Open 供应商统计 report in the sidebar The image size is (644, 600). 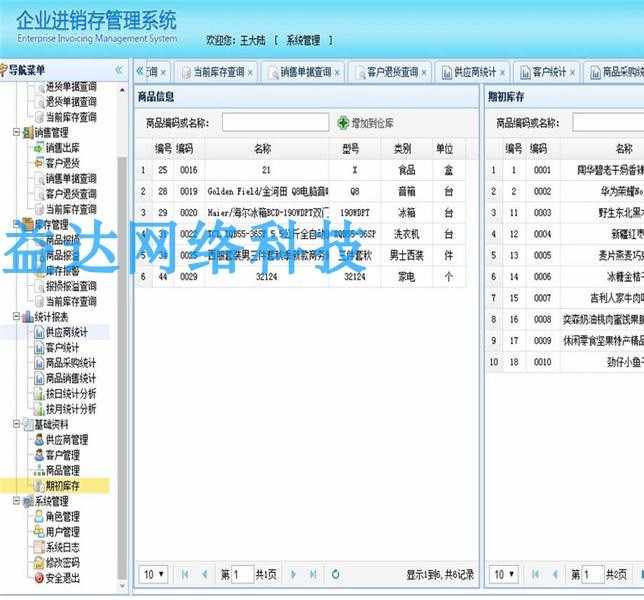[x=67, y=332]
